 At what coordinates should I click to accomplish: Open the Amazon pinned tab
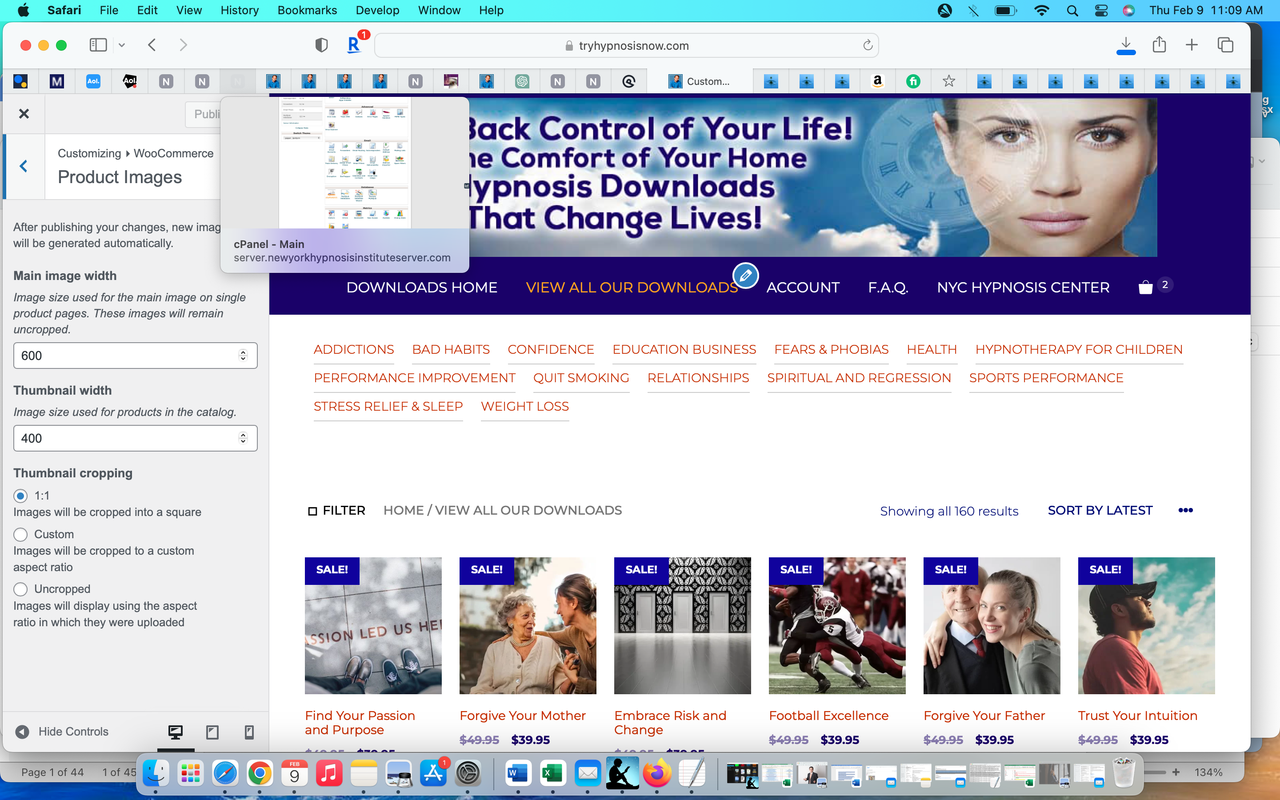pos(877,81)
